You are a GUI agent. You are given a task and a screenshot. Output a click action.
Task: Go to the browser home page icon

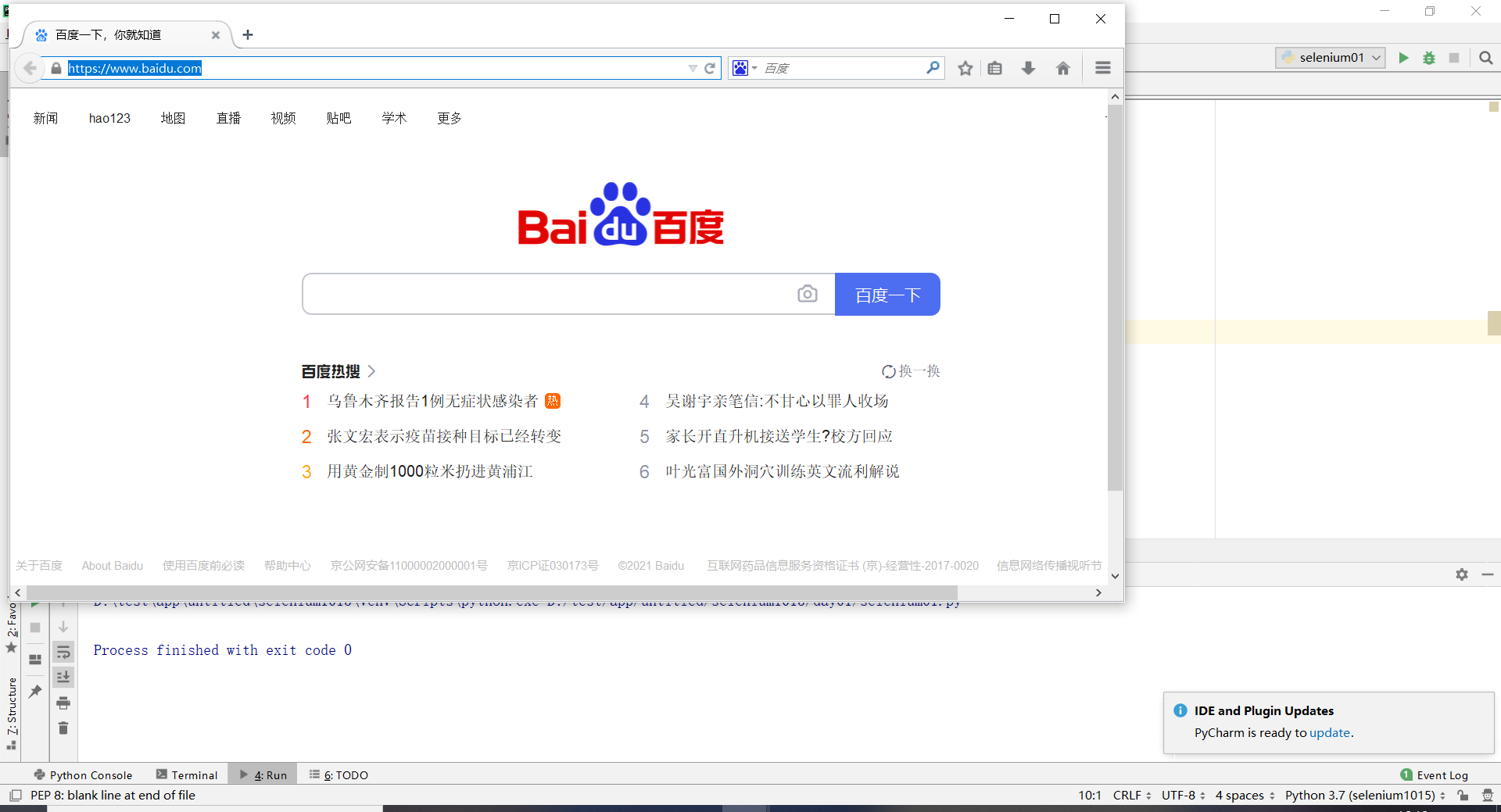[x=1063, y=68]
